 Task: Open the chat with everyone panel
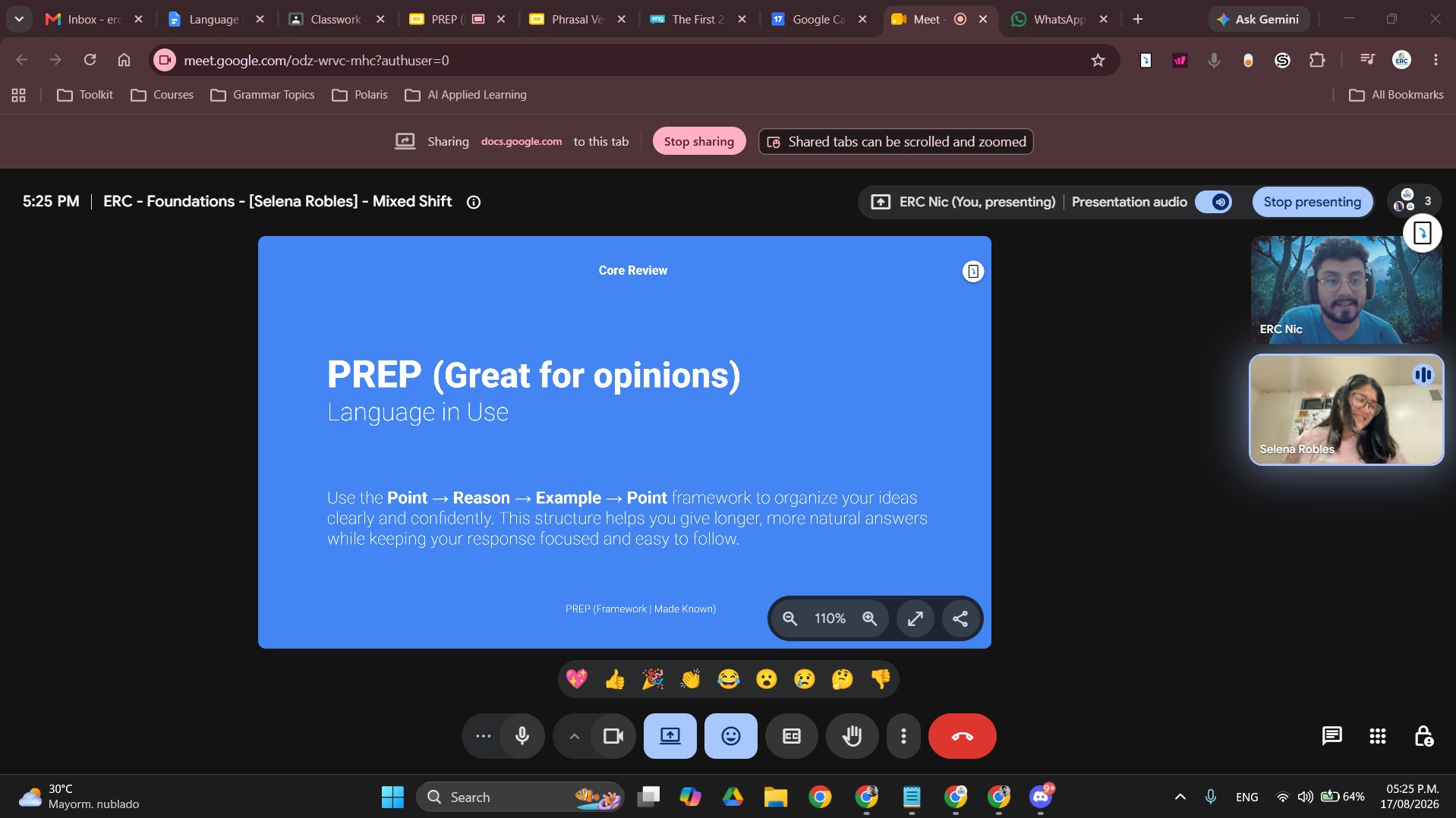click(1332, 736)
